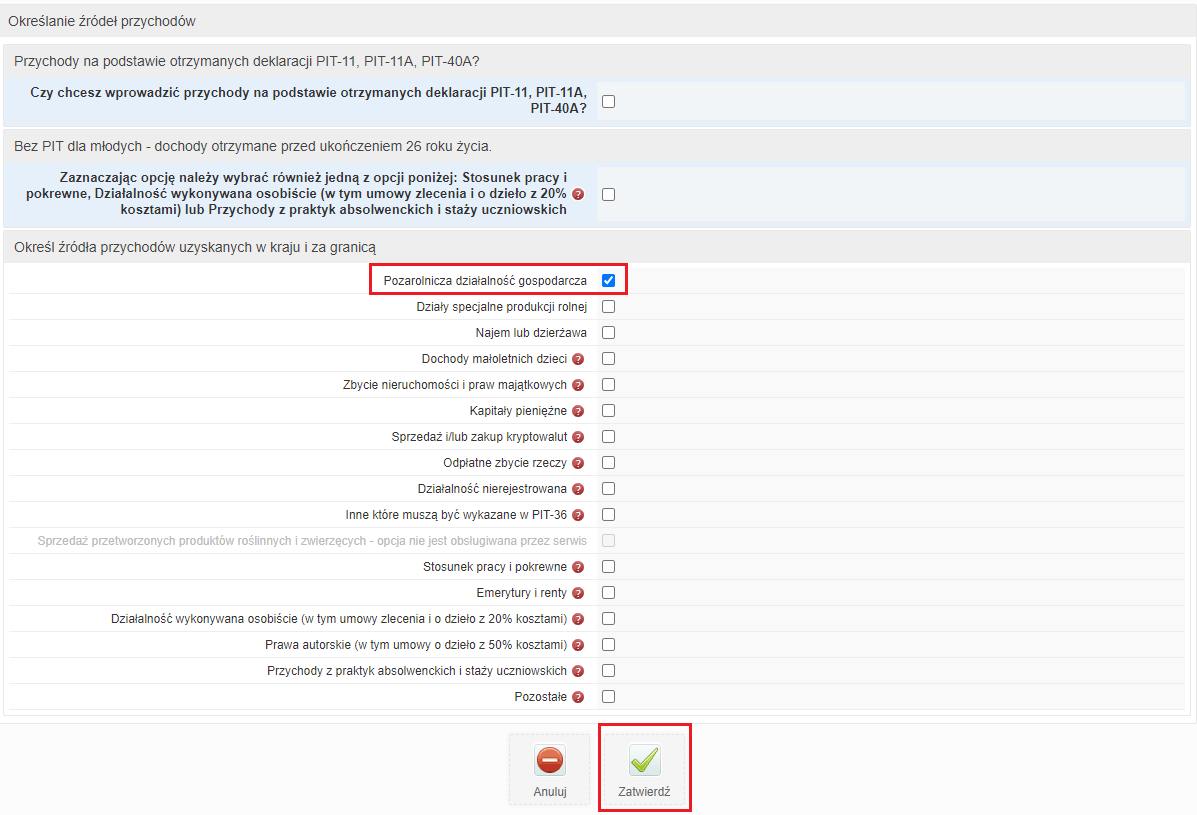
Task: Click the red Anuluj stop icon
Action: pyautogui.click(x=550, y=759)
